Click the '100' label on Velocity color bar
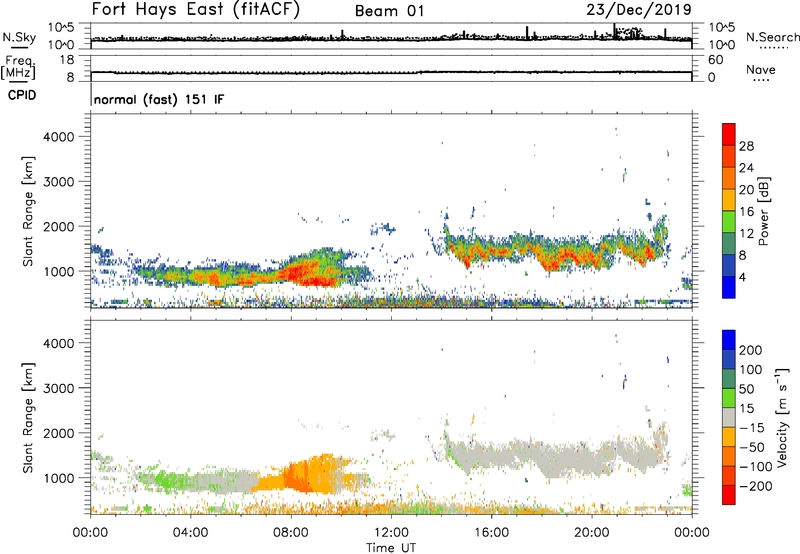 (751, 370)
